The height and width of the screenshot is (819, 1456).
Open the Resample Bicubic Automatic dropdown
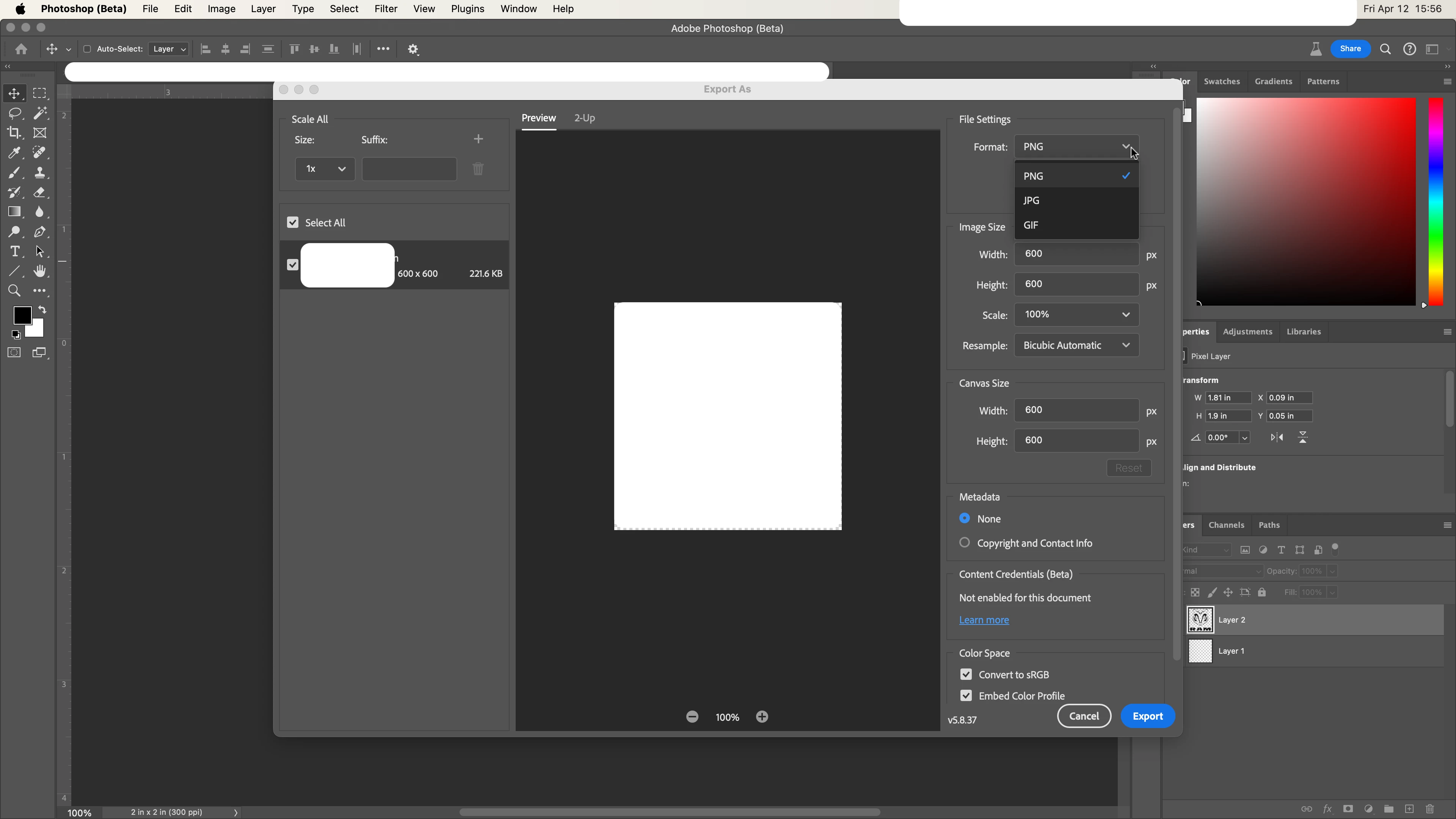click(x=1076, y=345)
